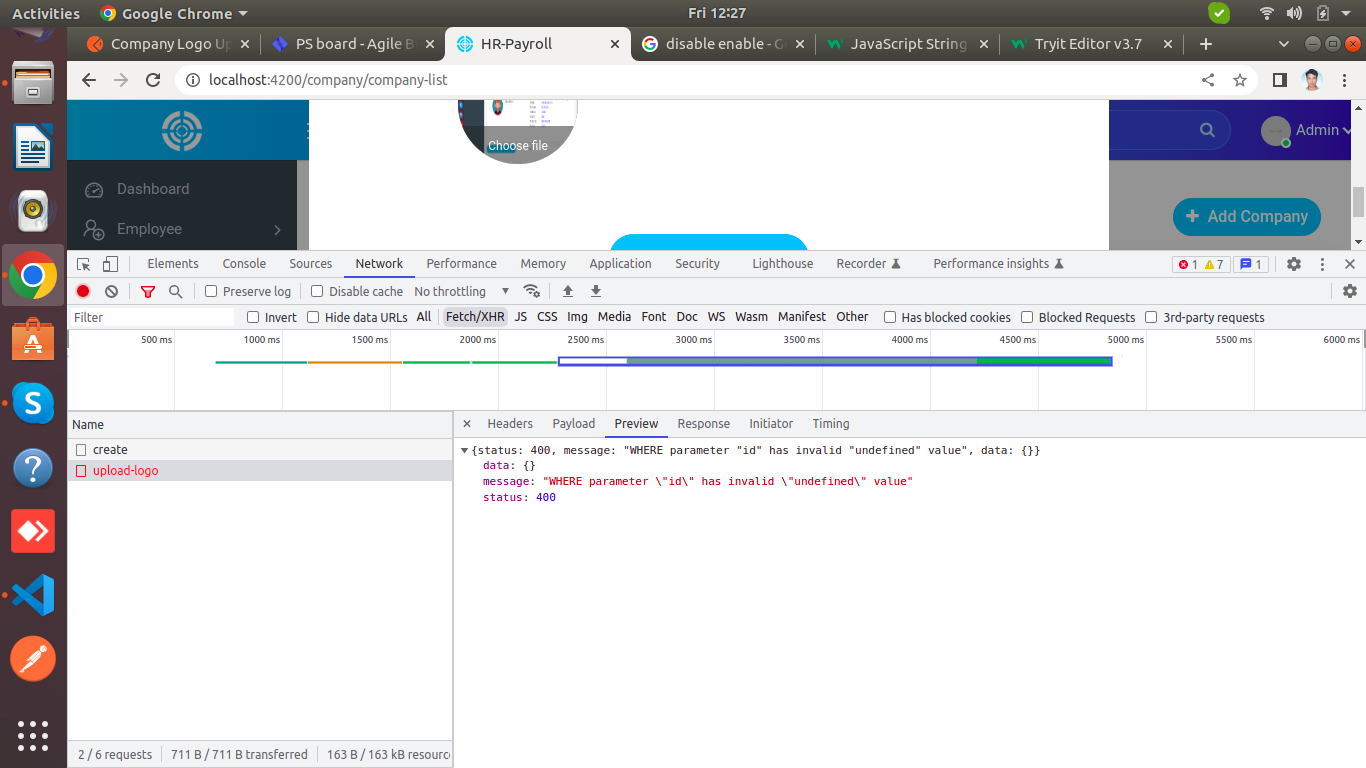The image size is (1366, 768).
Task: Open DevTools settings gear
Action: (1293, 264)
